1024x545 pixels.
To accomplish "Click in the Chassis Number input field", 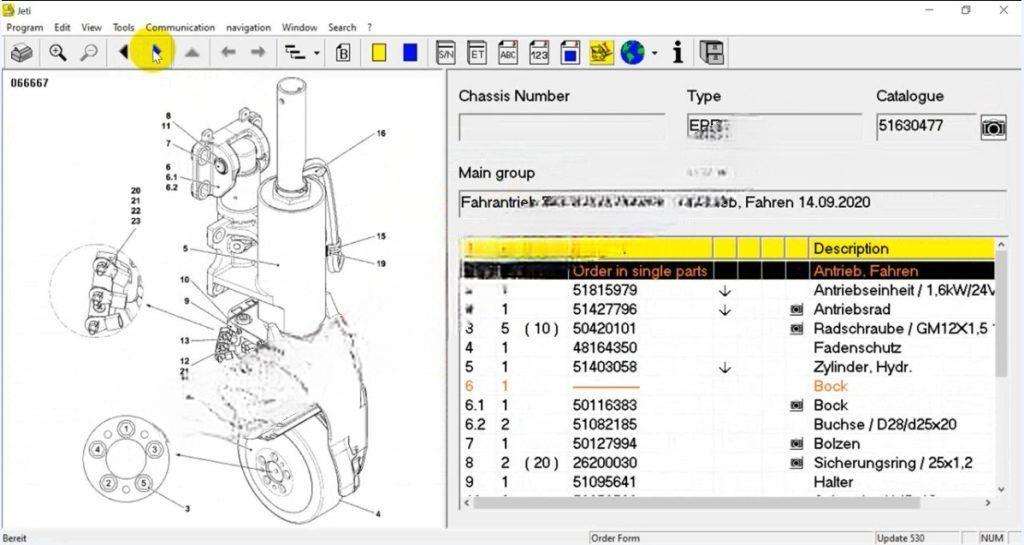I will tap(561, 128).
